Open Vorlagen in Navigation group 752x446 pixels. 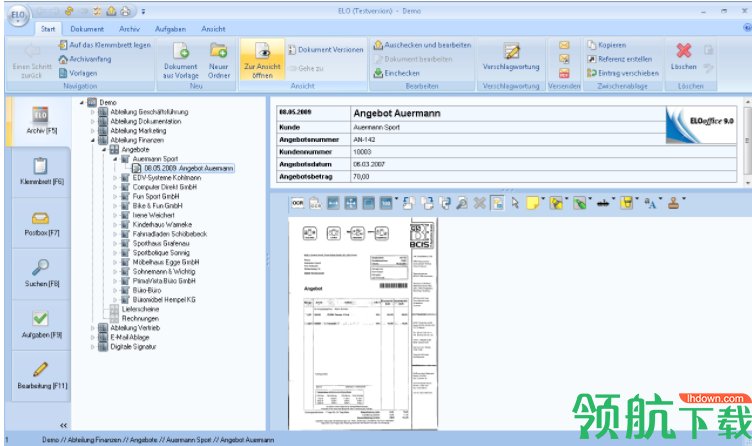click(78, 73)
